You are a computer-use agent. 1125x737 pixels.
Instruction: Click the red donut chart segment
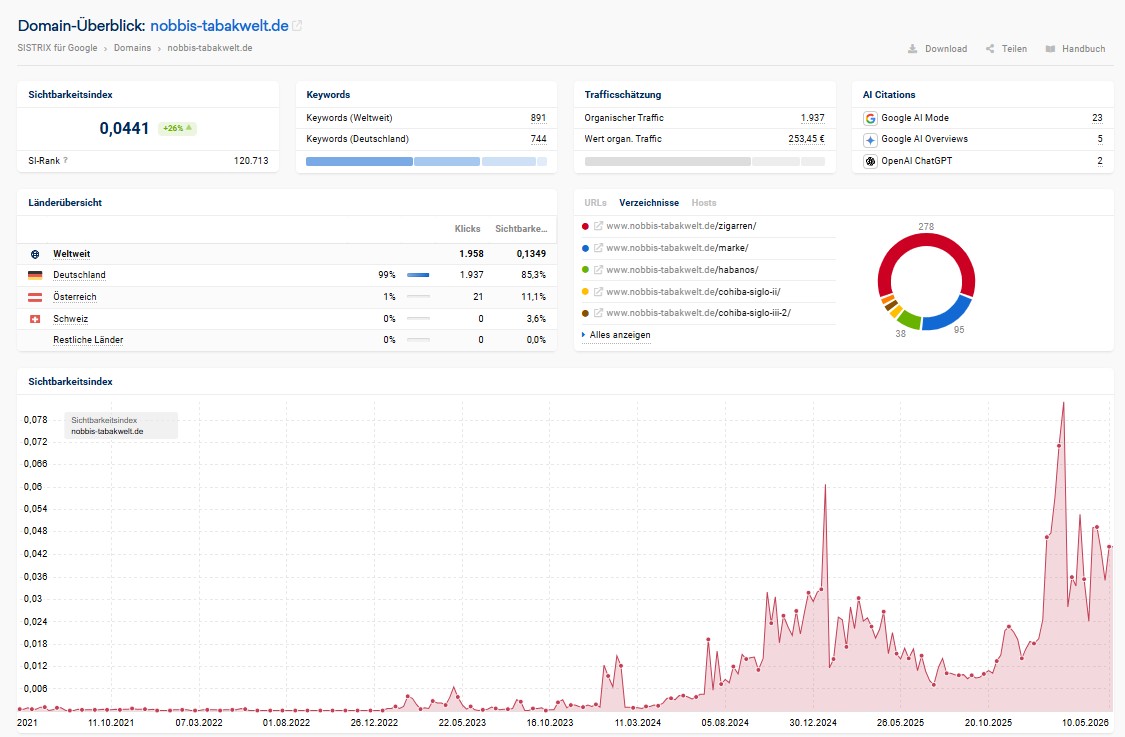[x=926, y=240]
